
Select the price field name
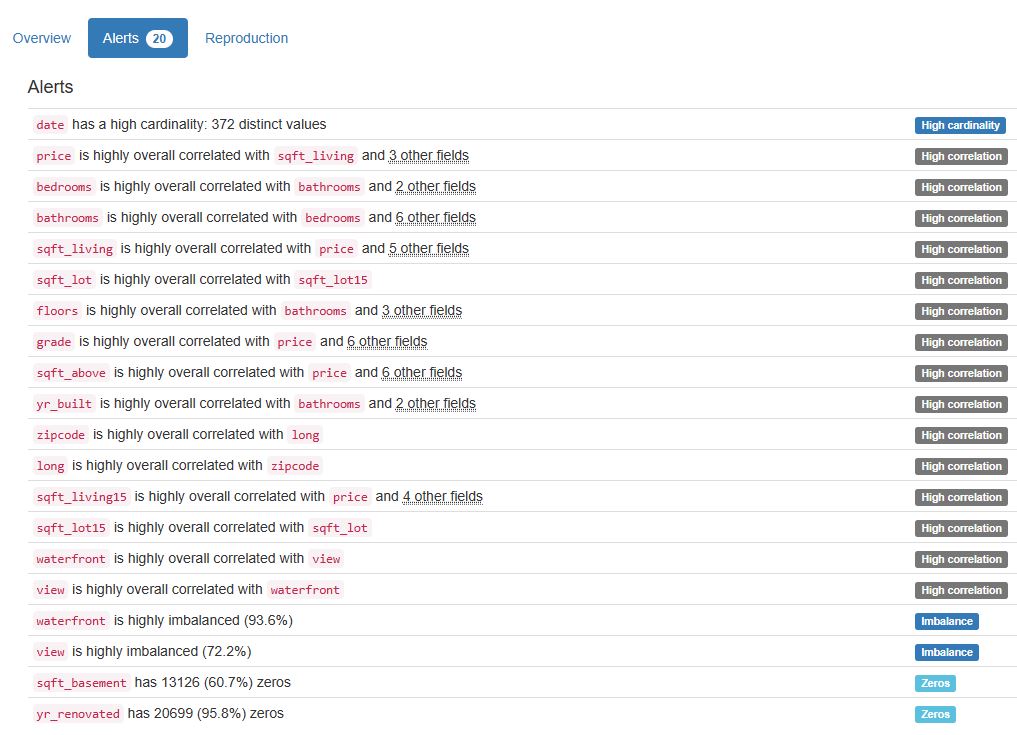tap(53, 156)
